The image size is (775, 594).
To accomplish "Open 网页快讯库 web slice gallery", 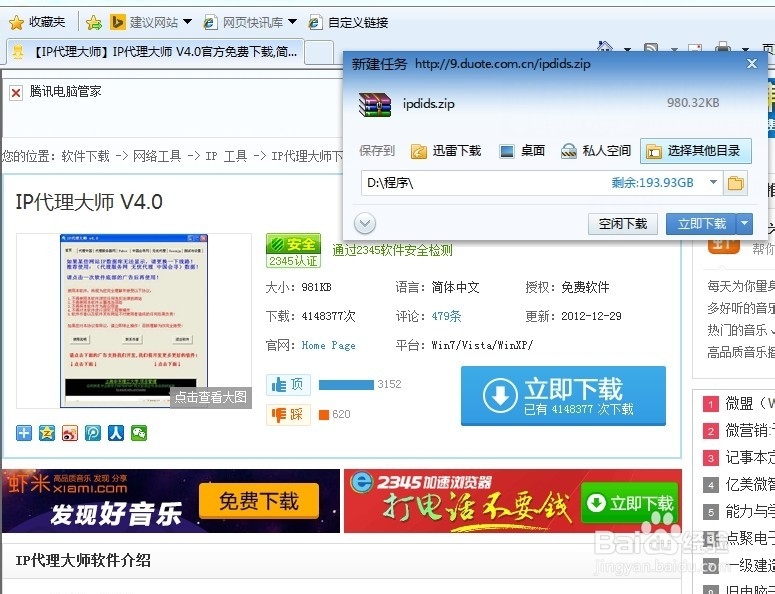I will [x=244, y=22].
